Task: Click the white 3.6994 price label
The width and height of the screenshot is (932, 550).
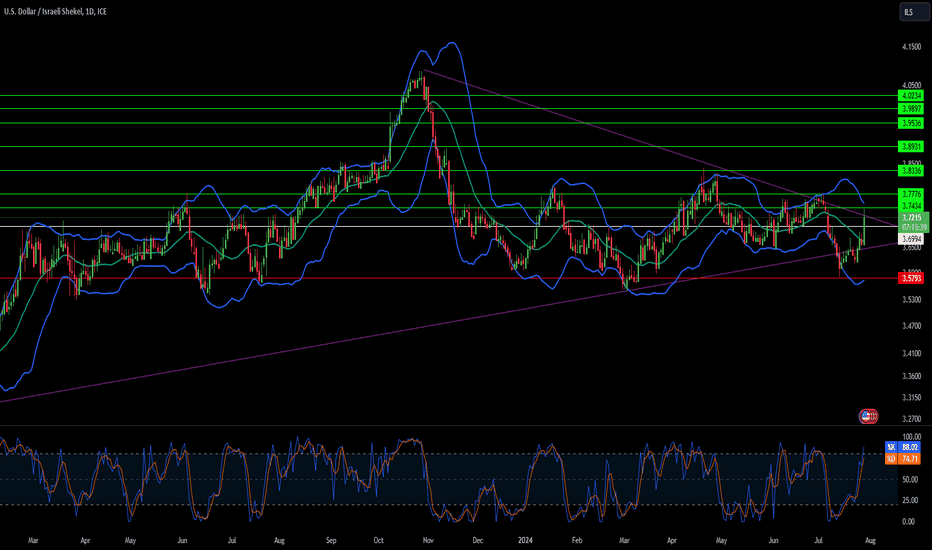Action: [911, 239]
